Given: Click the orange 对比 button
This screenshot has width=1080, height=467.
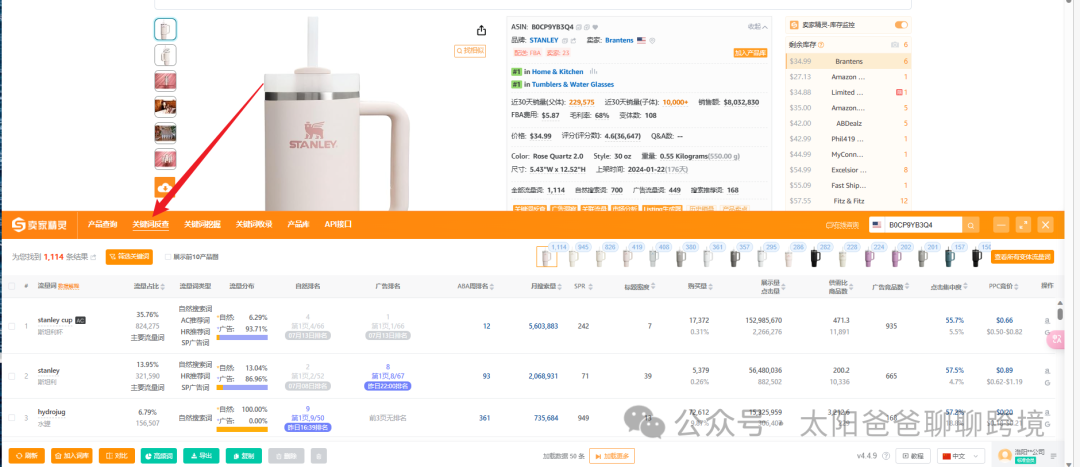Looking at the screenshot, I should tap(116, 456).
